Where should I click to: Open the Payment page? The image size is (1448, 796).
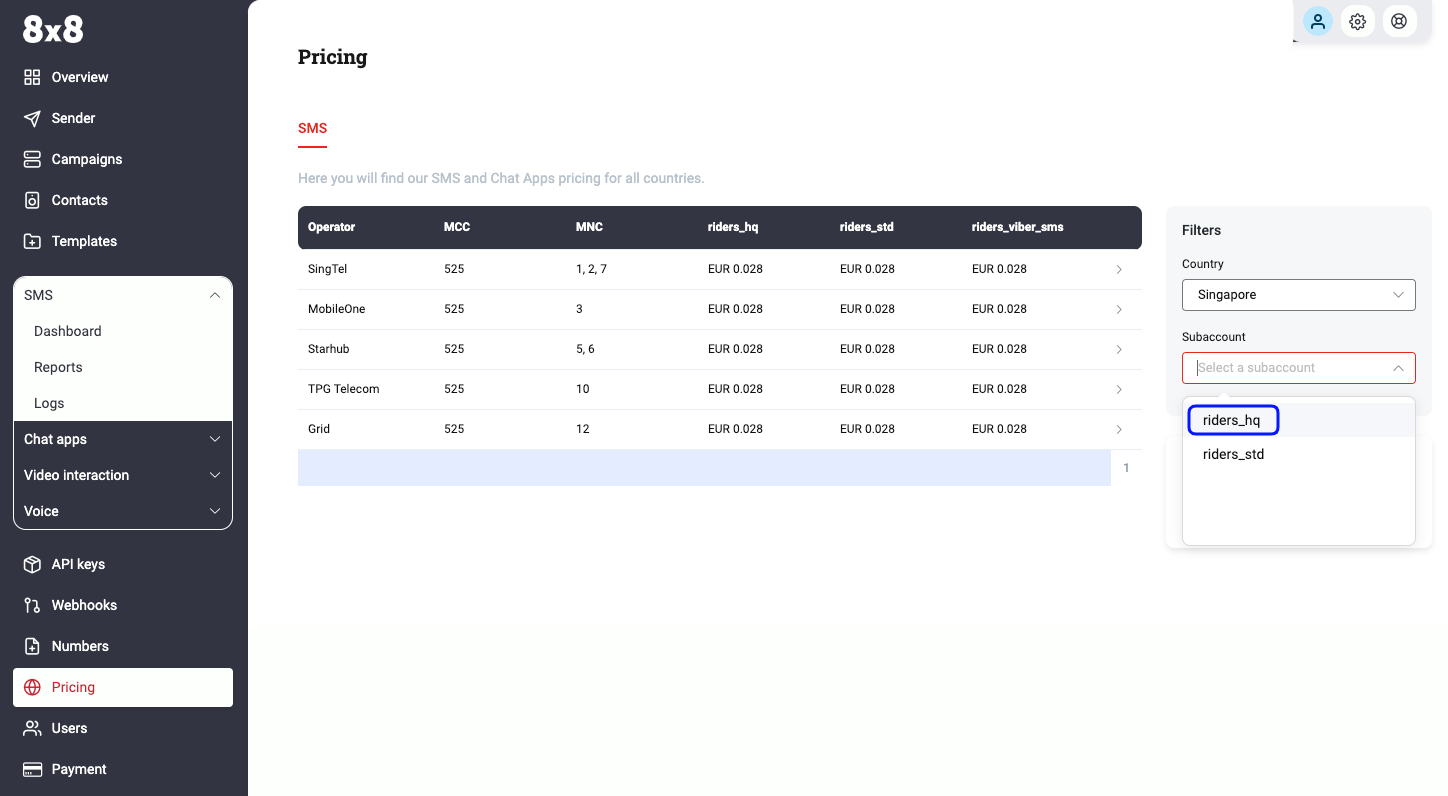coord(78,769)
